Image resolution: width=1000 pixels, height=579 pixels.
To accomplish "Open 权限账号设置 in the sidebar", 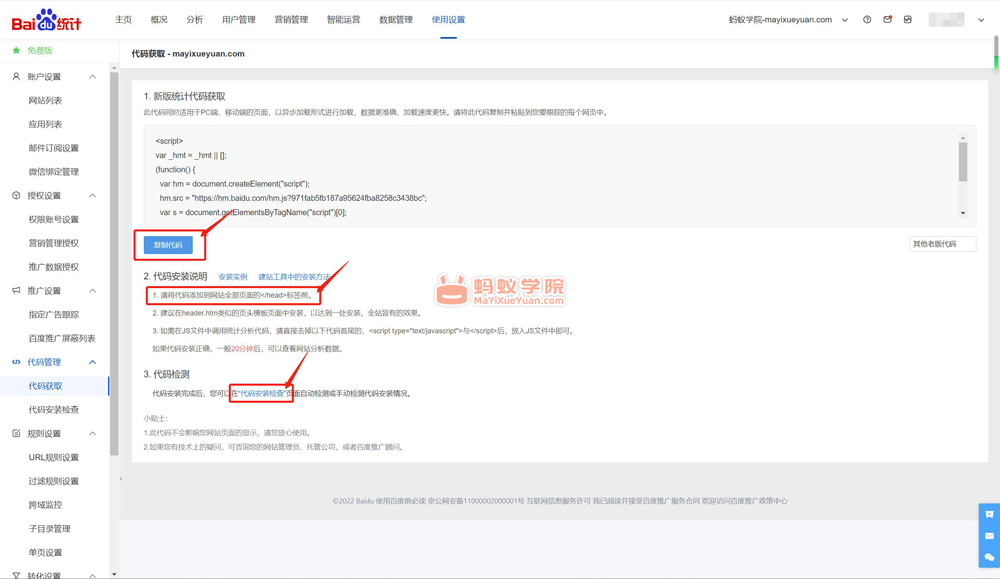I will (54, 219).
